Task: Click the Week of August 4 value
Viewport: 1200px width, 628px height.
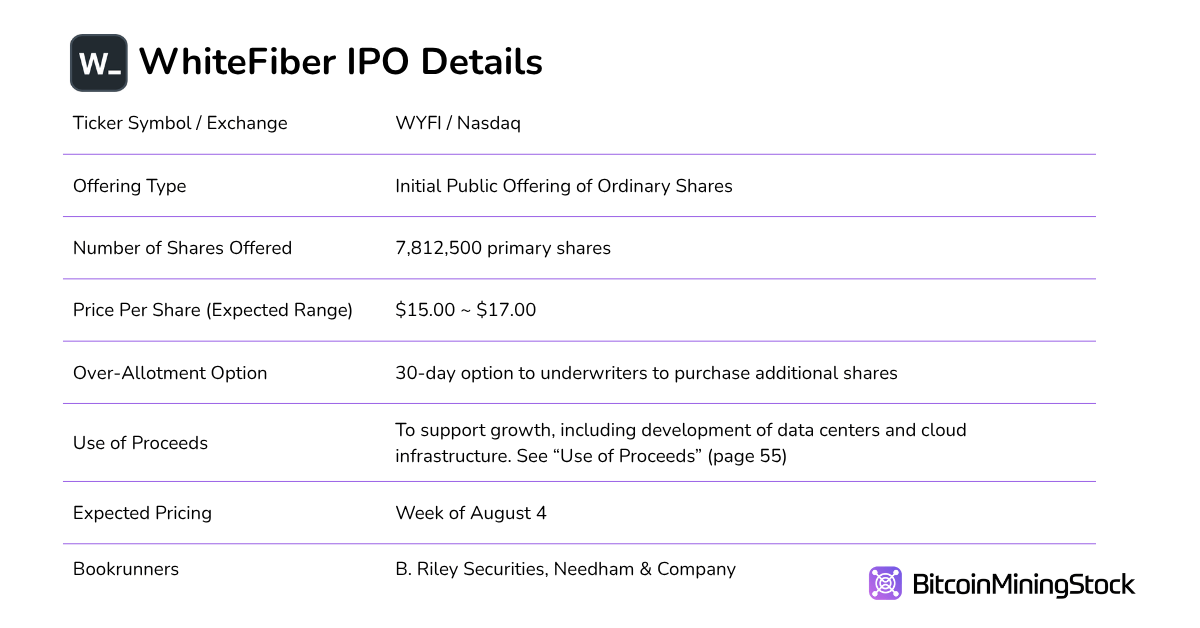Action: click(471, 513)
